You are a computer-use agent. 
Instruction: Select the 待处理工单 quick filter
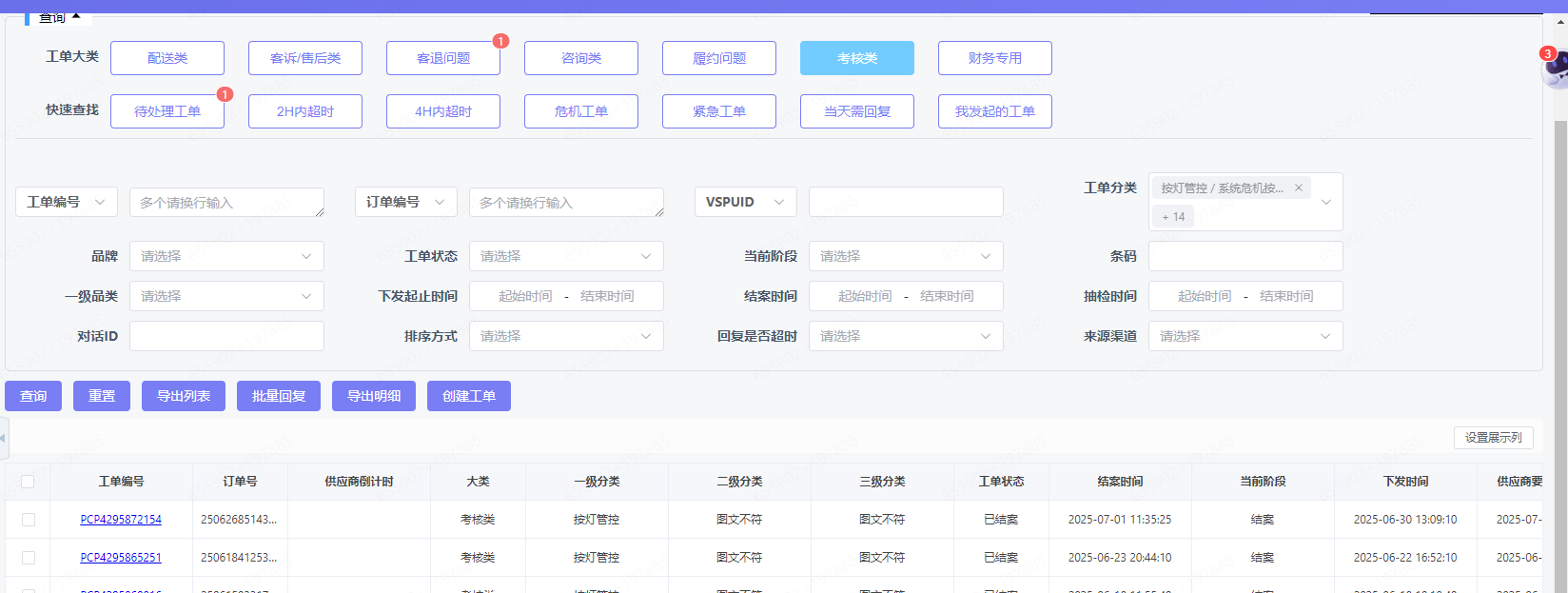167,111
